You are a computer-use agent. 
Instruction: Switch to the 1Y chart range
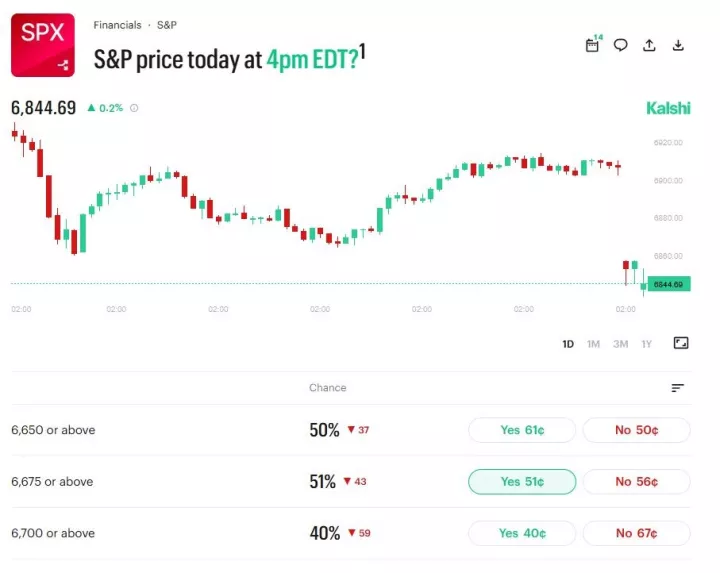646,344
